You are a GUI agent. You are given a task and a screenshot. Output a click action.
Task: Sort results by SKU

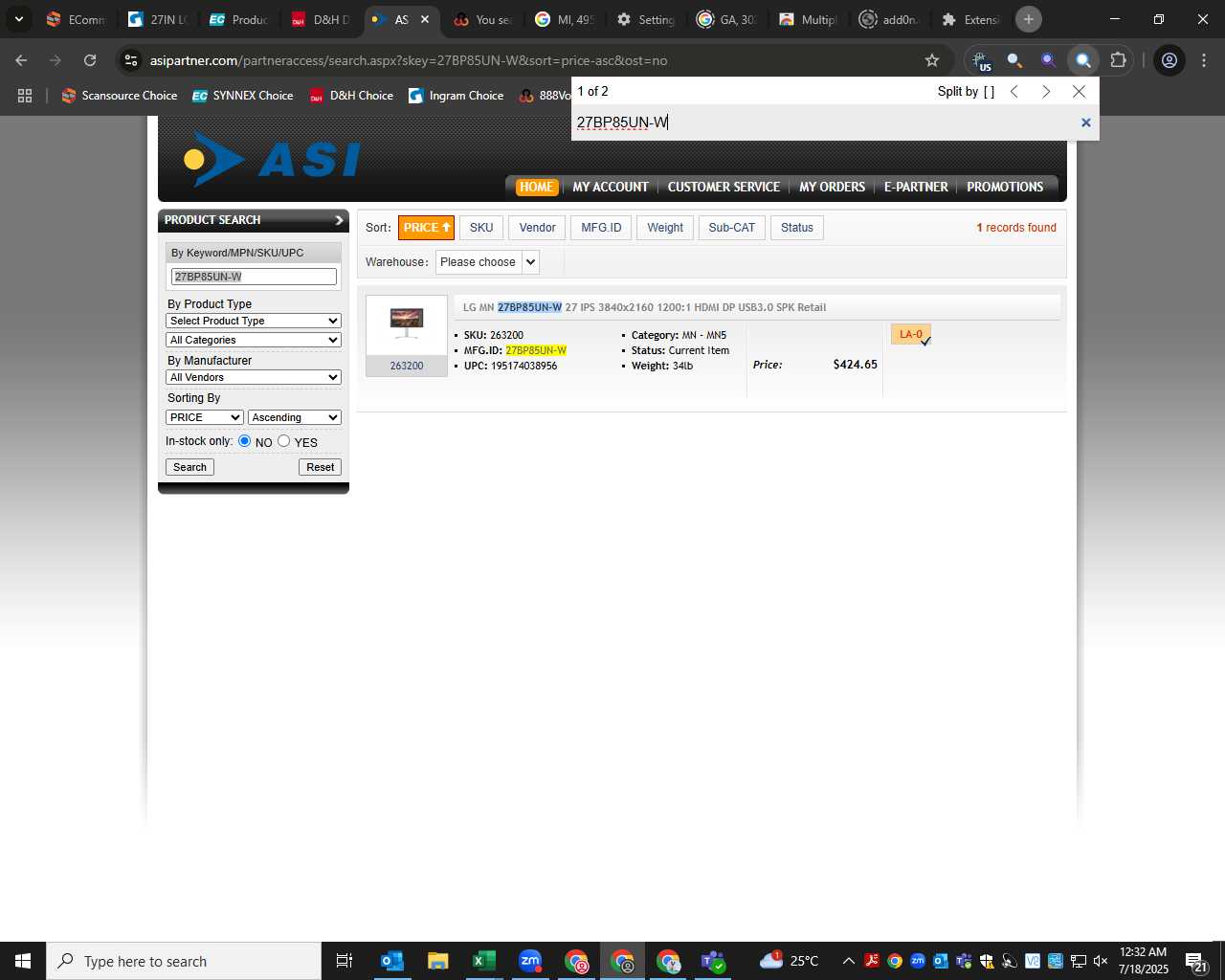click(x=481, y=228)
